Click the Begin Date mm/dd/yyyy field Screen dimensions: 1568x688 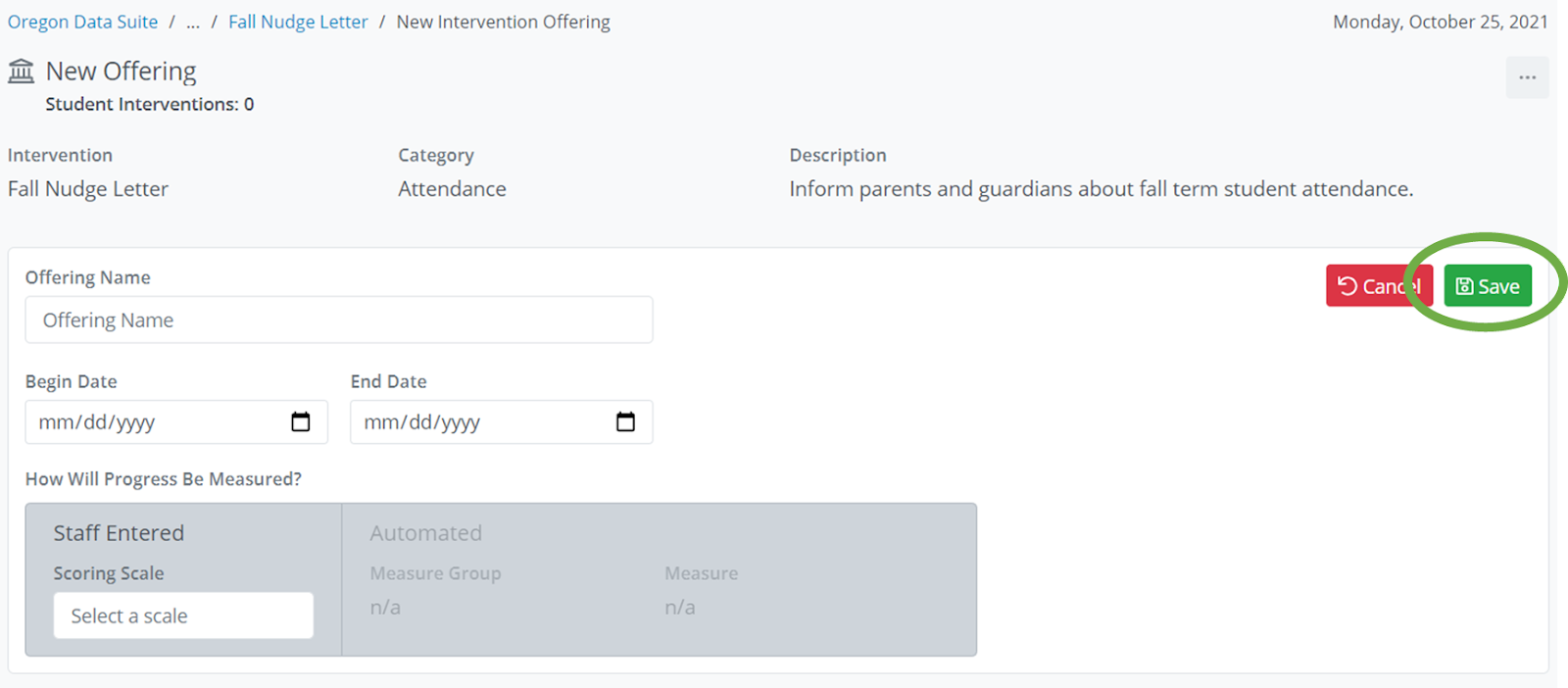pos(157,422)
